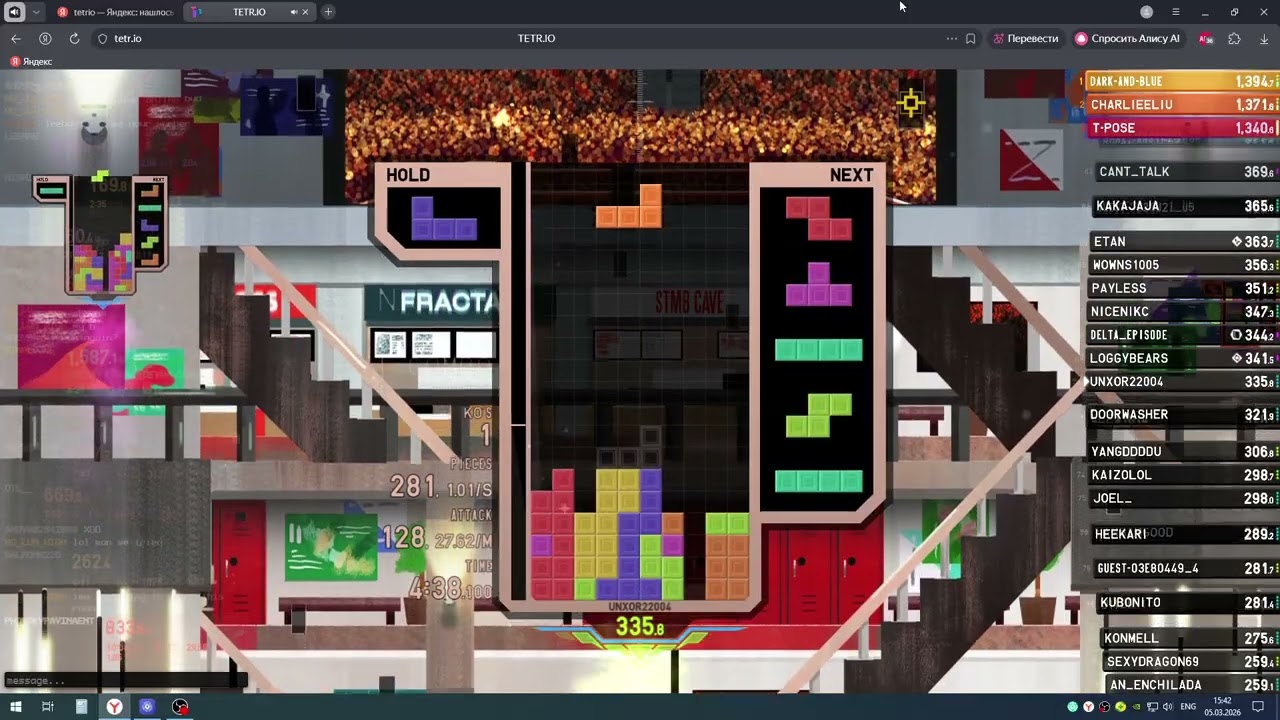Mute the browser sound via speaker icon

pyautogui.click(x=14, y=12)
